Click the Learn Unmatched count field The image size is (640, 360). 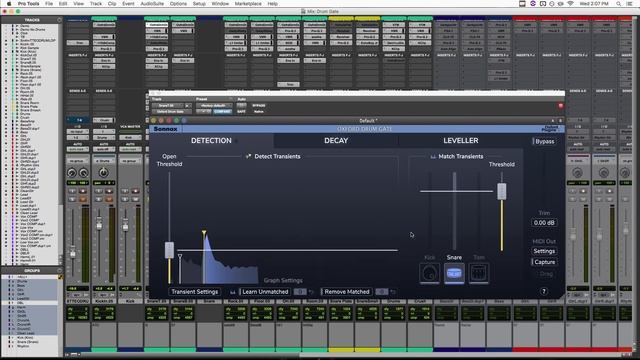pyautogui.click(x=300, y=292)
